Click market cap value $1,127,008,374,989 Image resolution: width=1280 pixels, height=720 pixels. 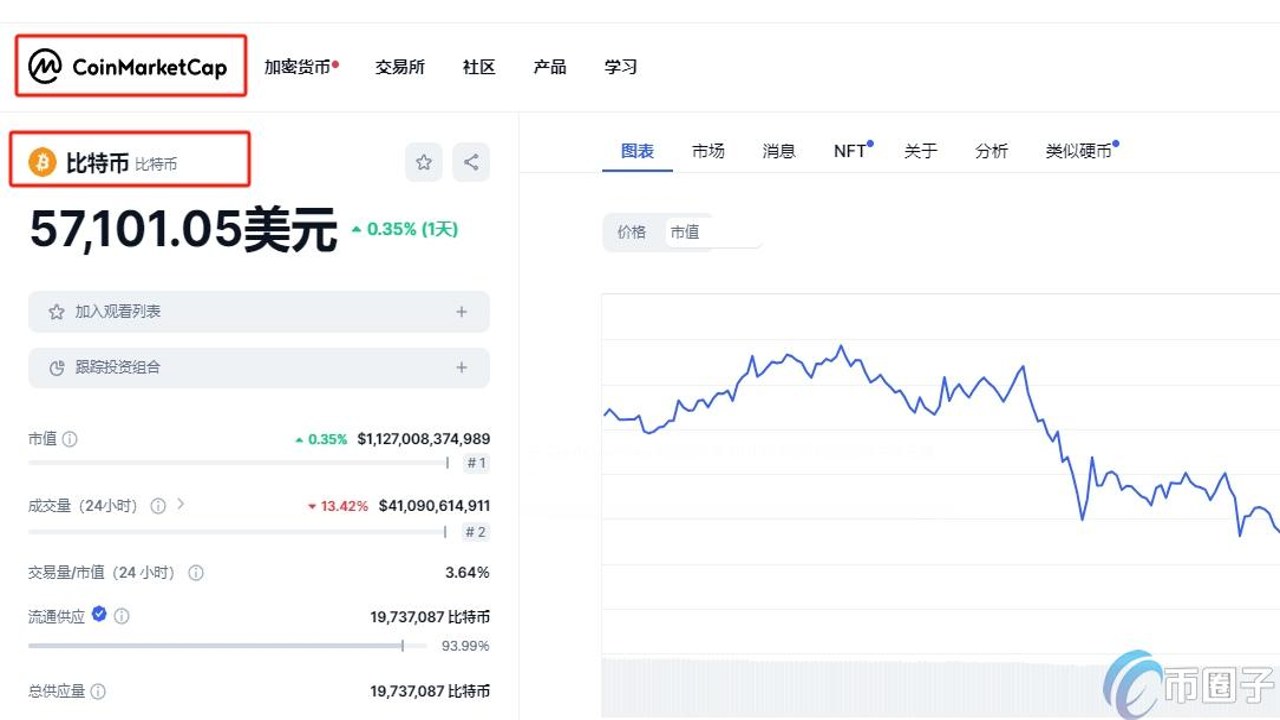pos(424,439)
